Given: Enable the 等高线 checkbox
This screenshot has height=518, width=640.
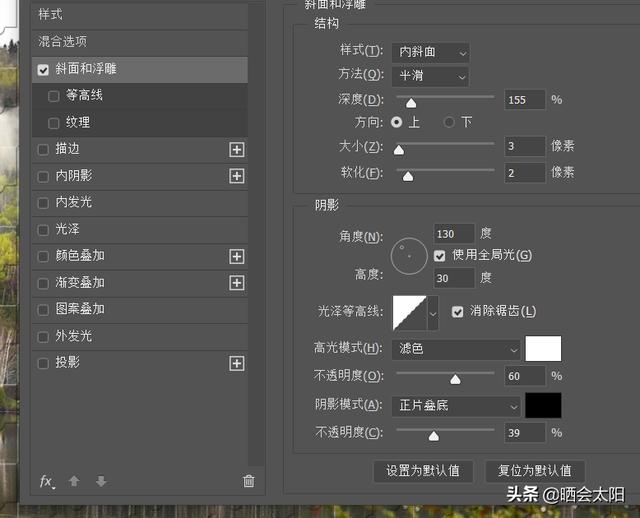Looking at the screenshot, I should click(x=53, y=96).
